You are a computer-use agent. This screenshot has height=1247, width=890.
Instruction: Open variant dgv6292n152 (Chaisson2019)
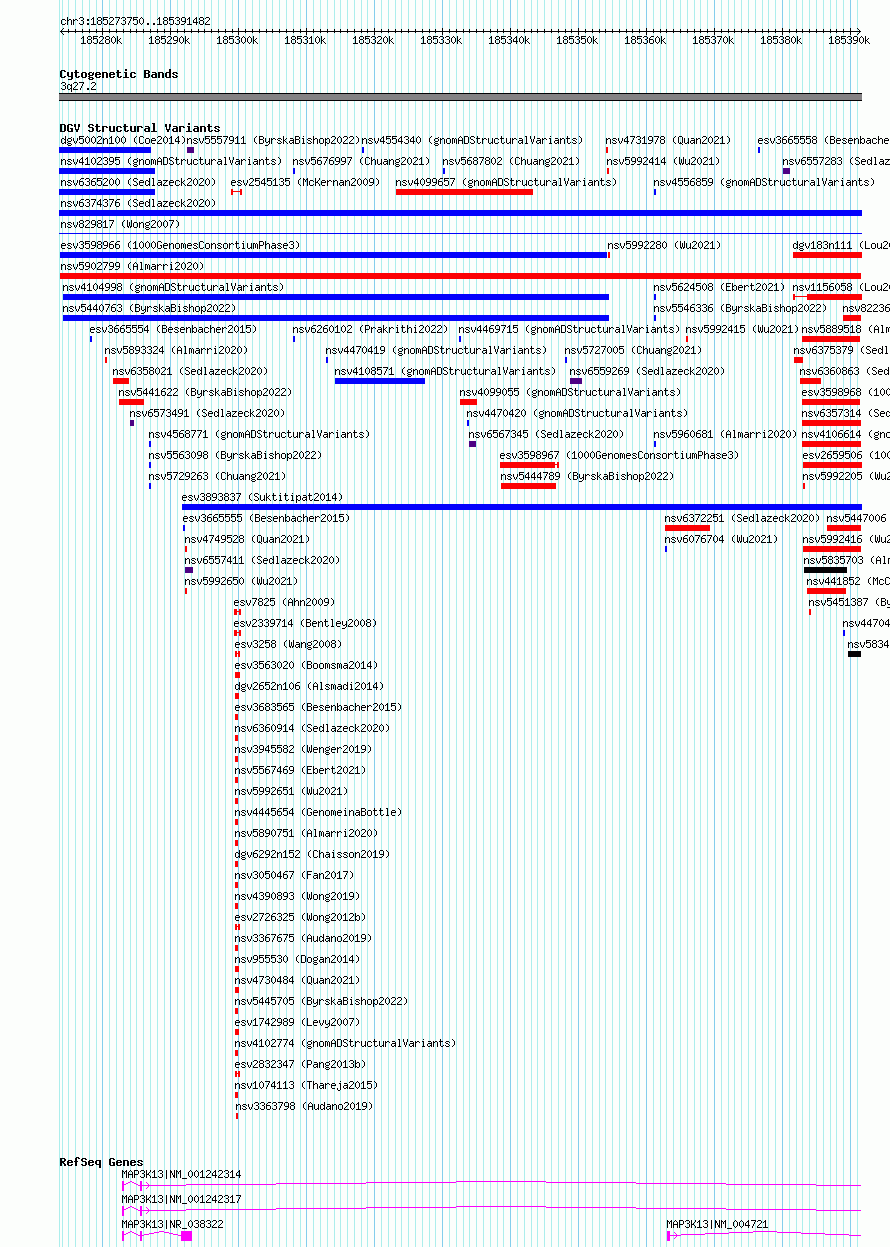(311, 854)
